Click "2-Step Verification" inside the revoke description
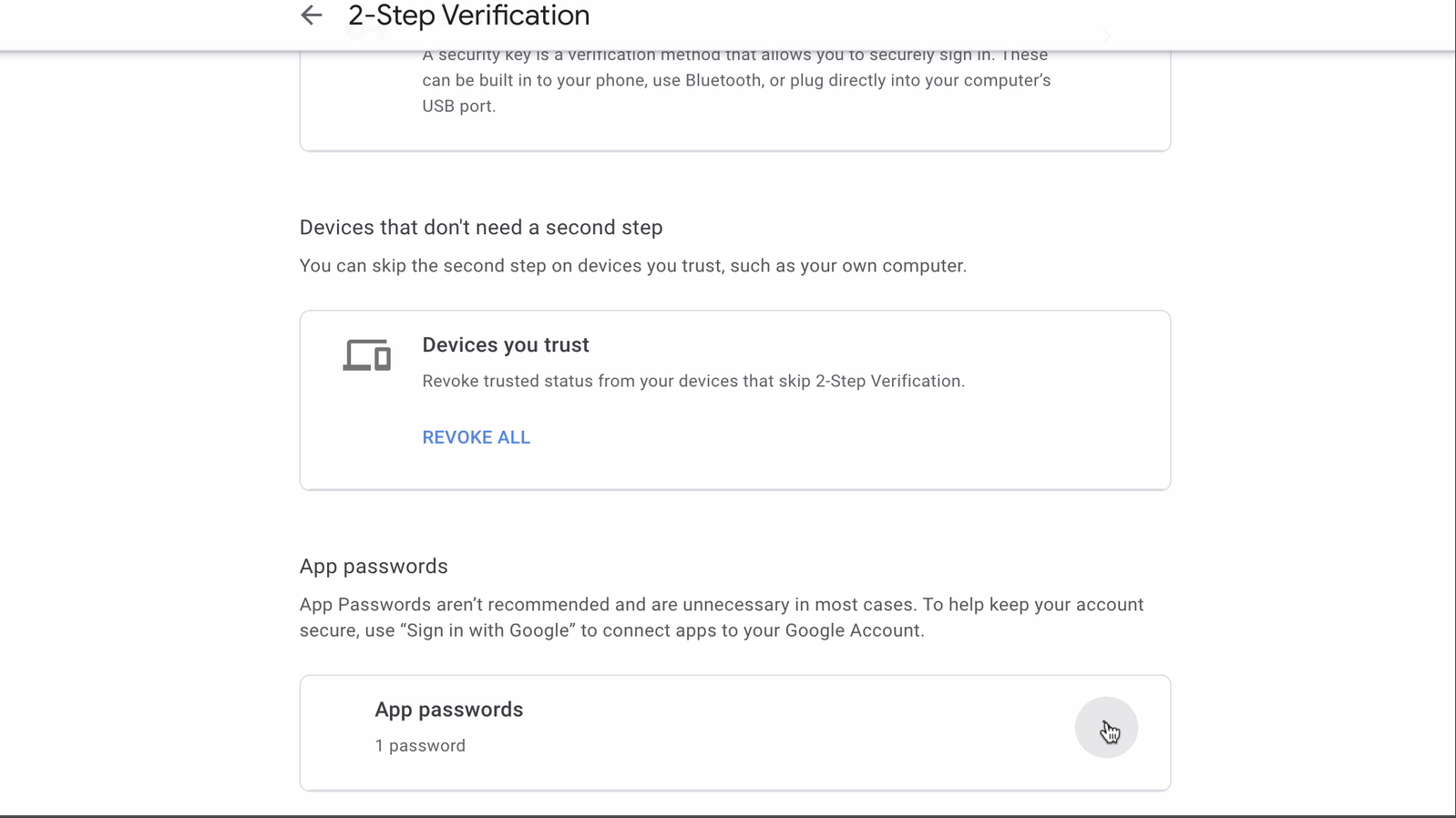Image resolution: width=1456 pixels, height=818 pixels. click(889, 382)
